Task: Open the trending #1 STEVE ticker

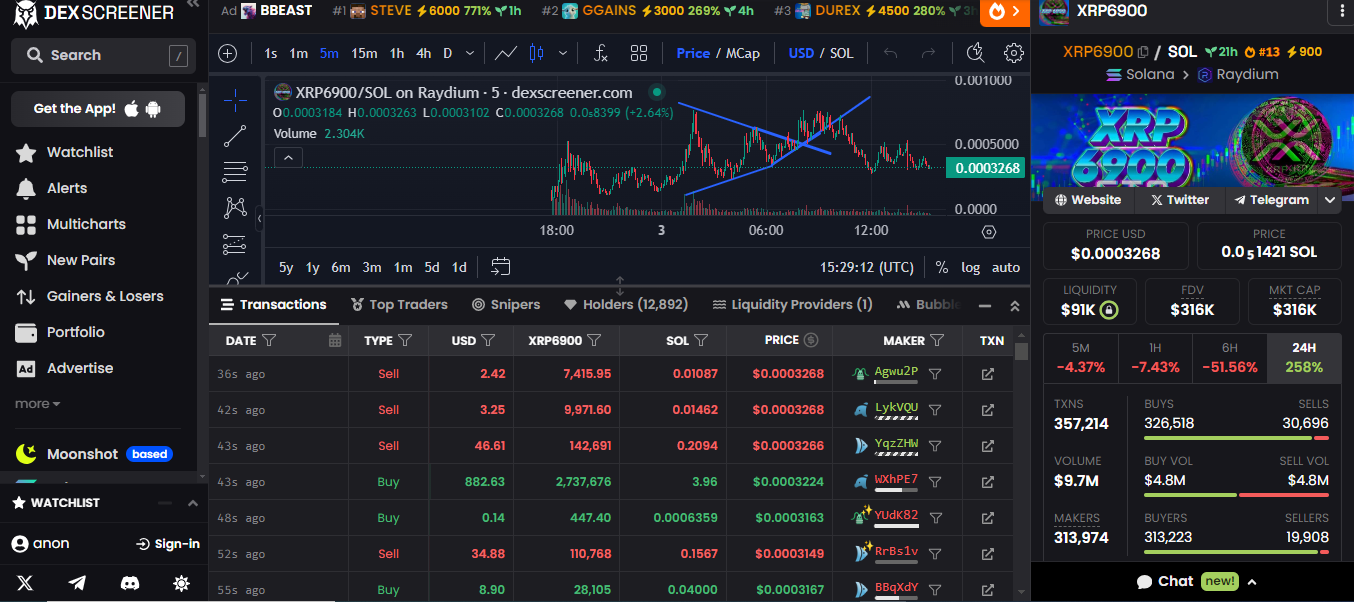Action: click(x=427, y=11)
